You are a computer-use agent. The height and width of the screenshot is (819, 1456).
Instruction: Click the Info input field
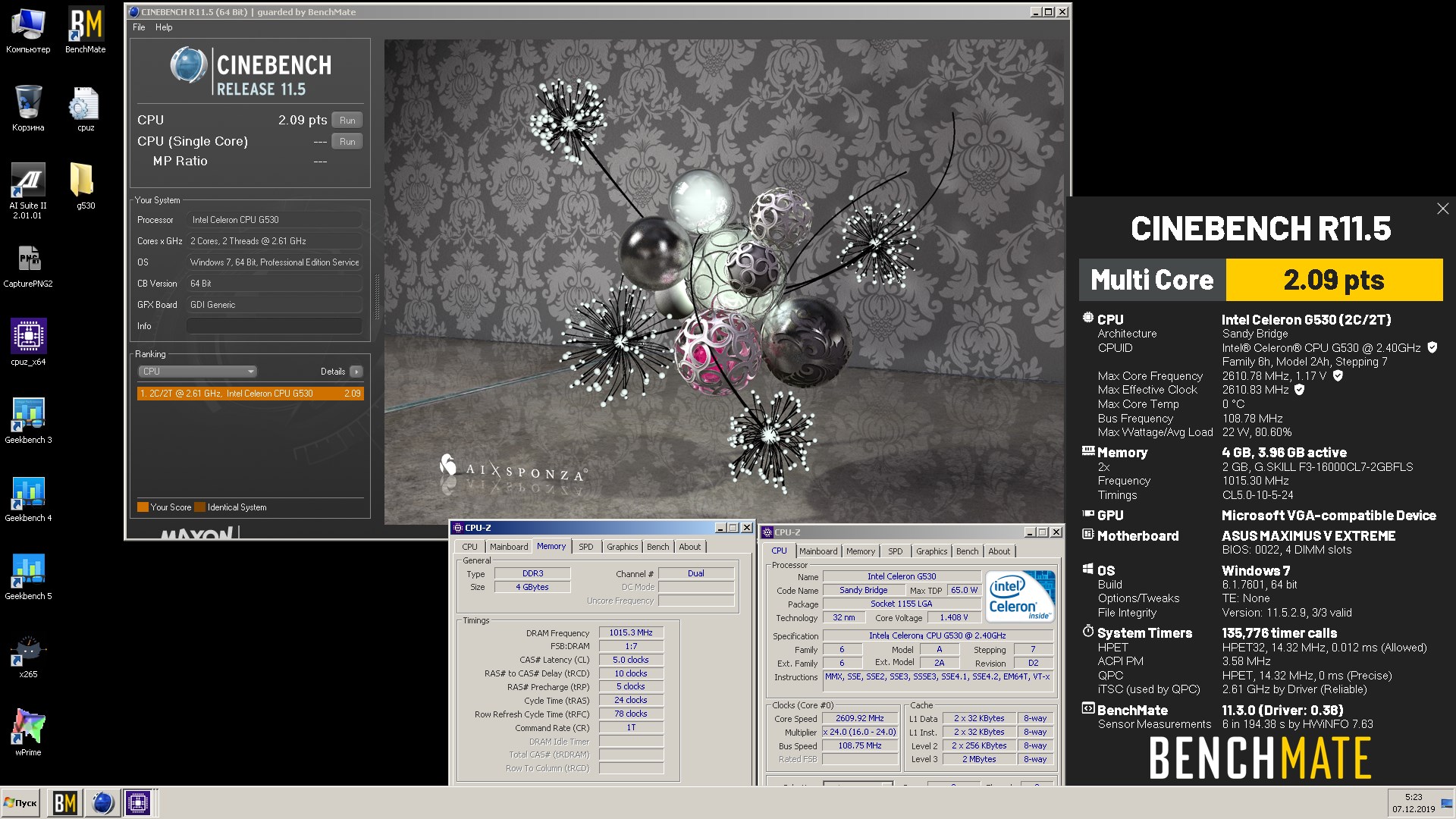[x=274, y=326]
